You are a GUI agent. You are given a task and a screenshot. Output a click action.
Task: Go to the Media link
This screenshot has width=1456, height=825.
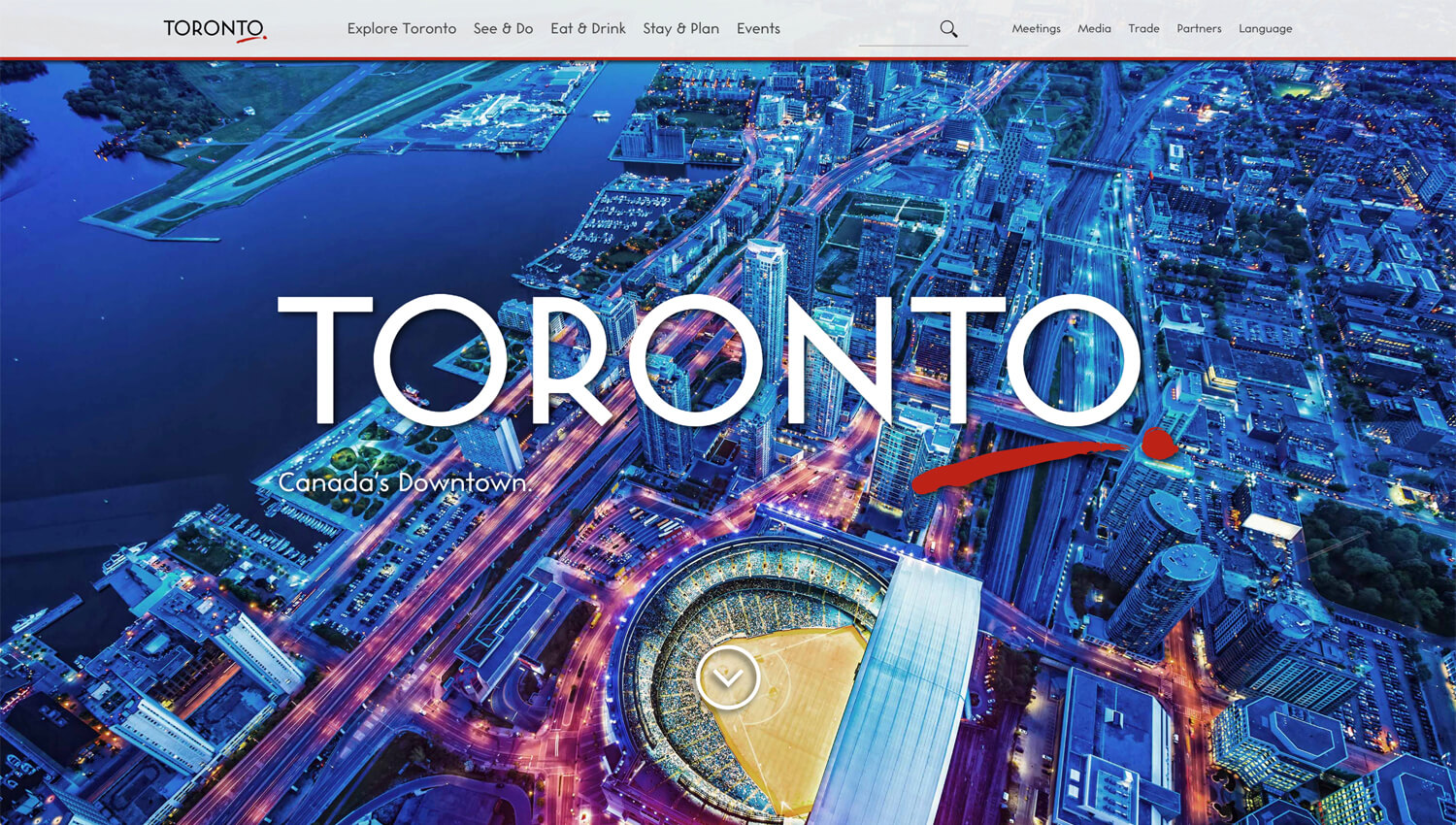(1094, 29)
